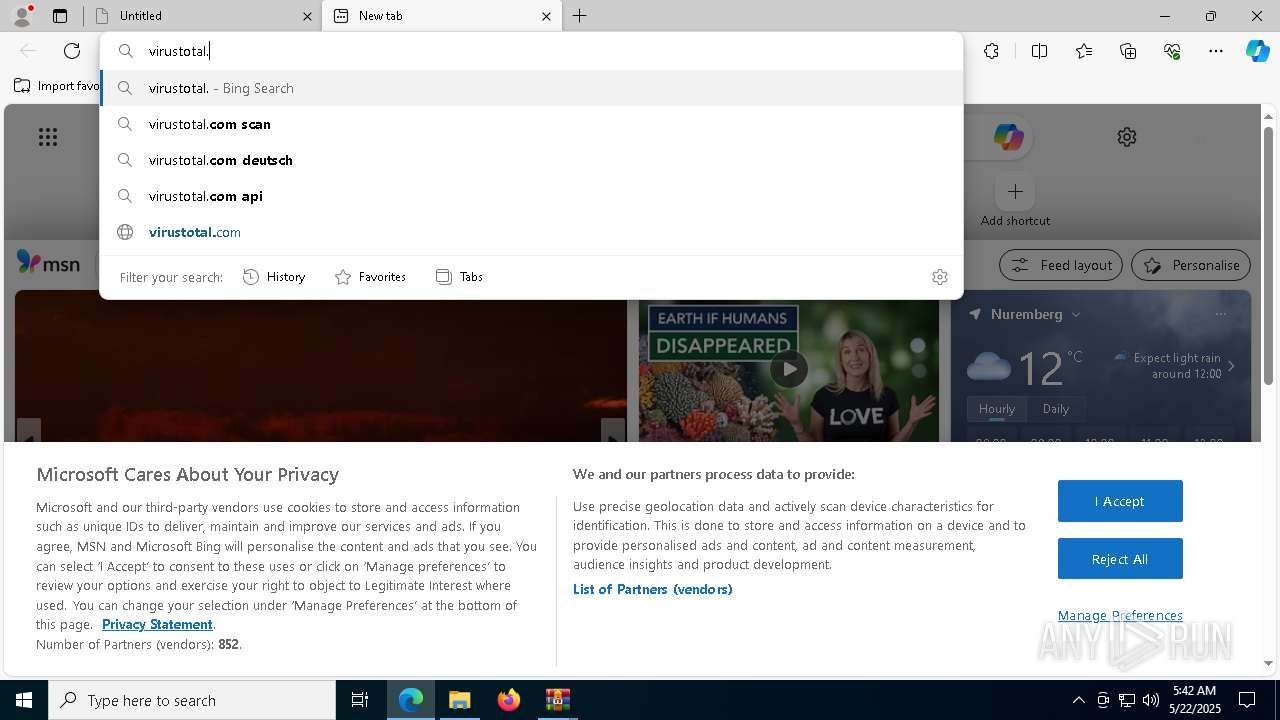Open the Windows Start menu
Viewport: 1280px width, 720px height.
pyautogui.click(x=24, y=700)
